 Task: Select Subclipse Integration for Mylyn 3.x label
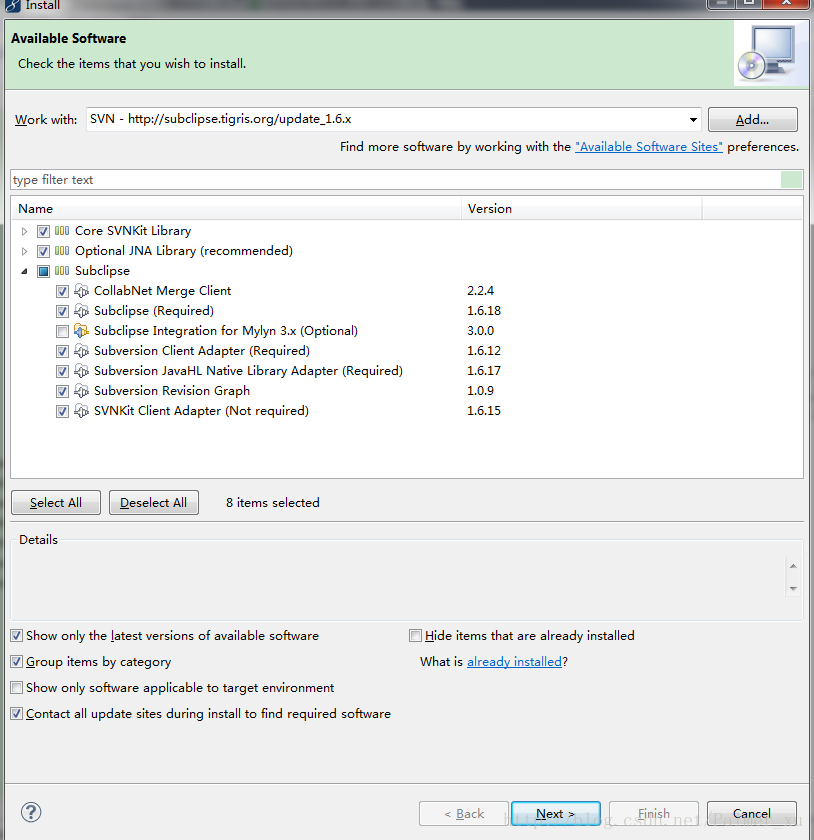click(226, 331)
